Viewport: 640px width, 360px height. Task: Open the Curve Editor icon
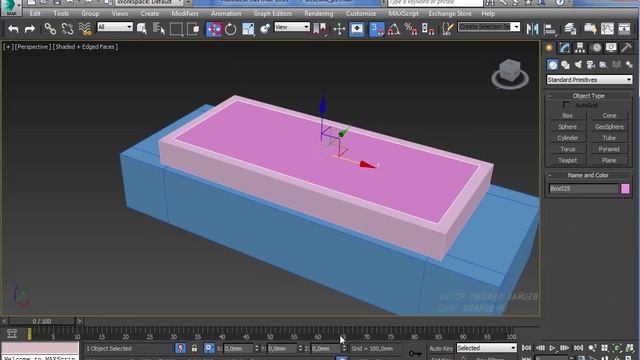point(607,29)
